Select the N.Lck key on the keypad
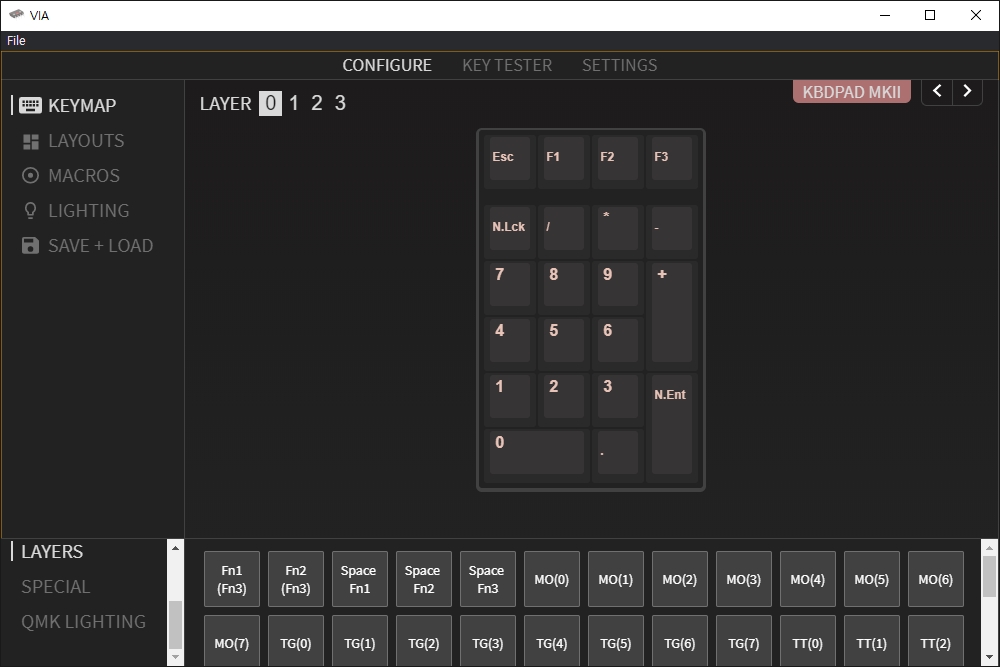 click(510, 231)
